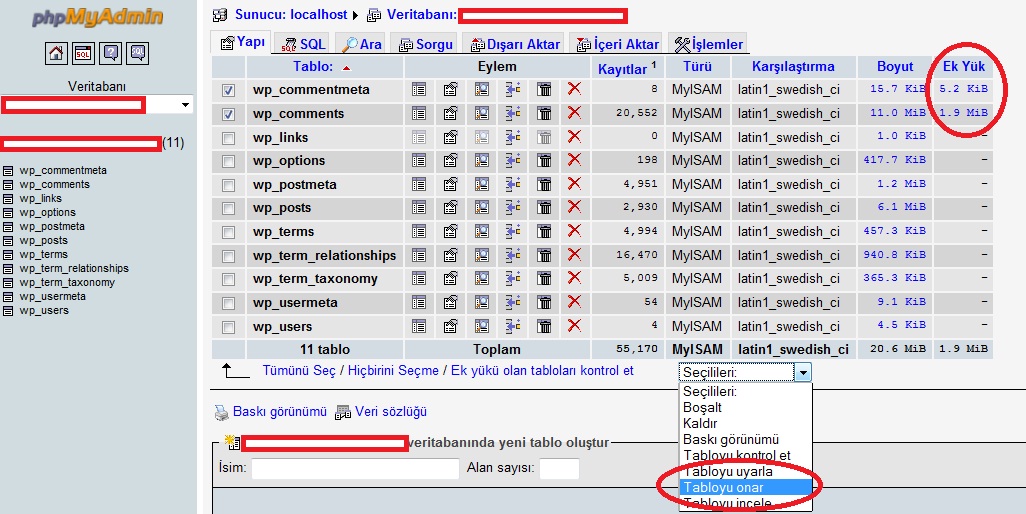Click the insert icon for wp_options row
Image resolution: width=1026 pixels, height=514 pixels.
(x=512, y=161)
